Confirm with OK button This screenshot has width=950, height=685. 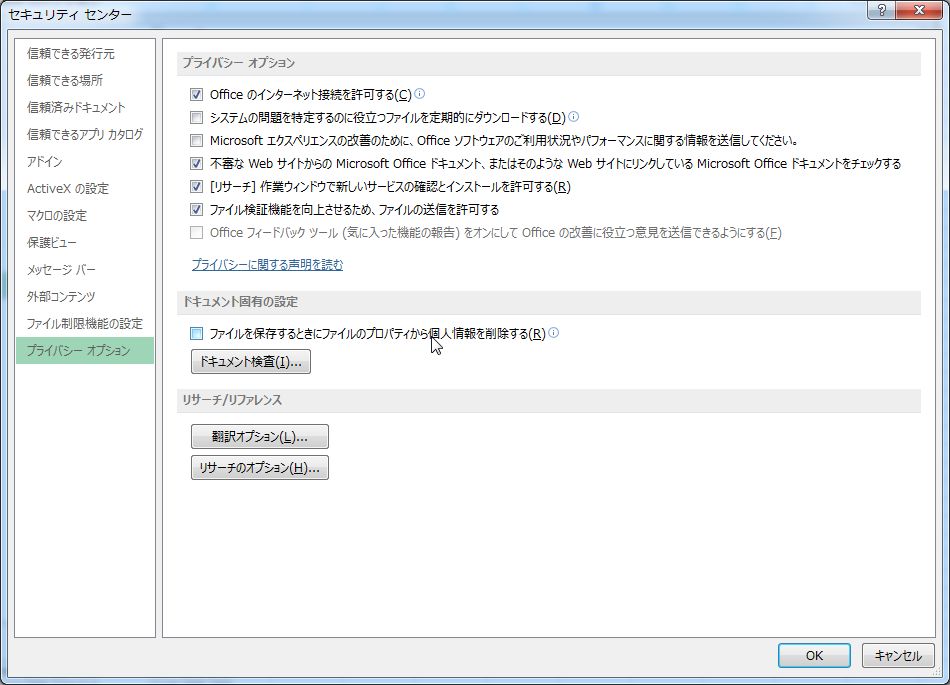pos(814,655)
